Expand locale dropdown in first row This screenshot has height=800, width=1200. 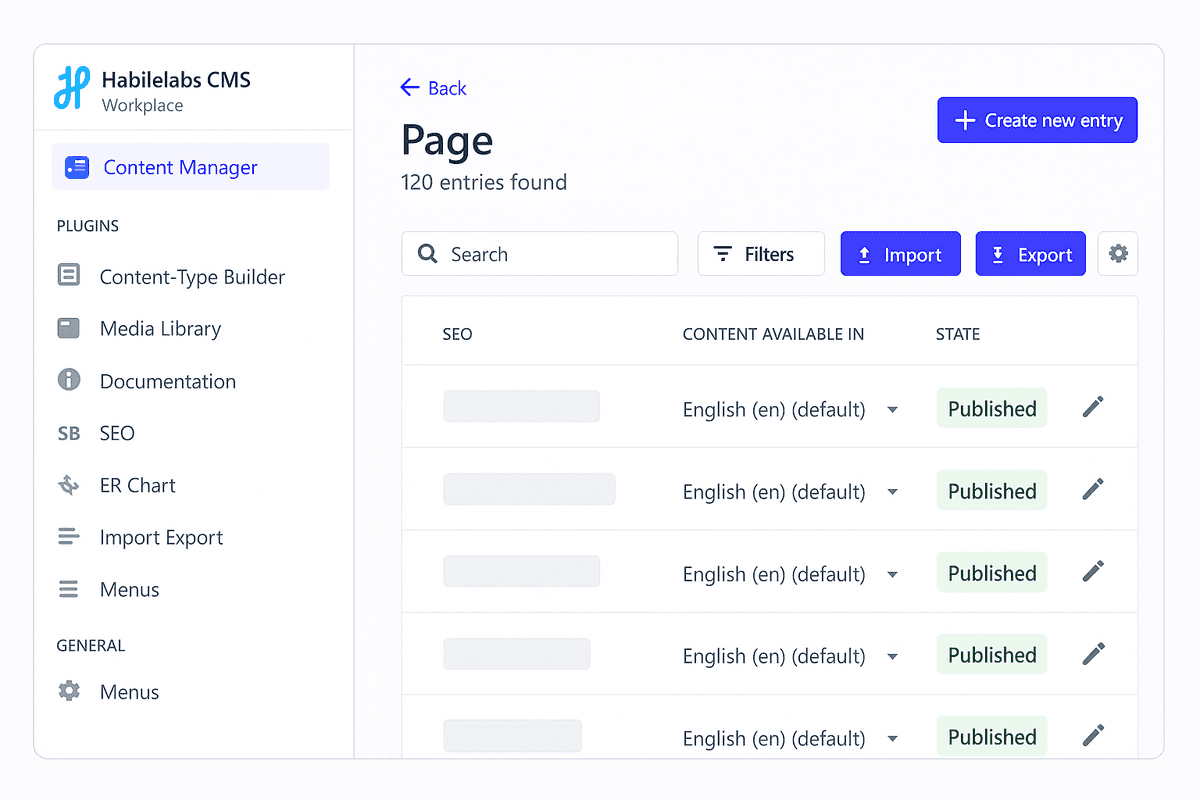[893, 410]
